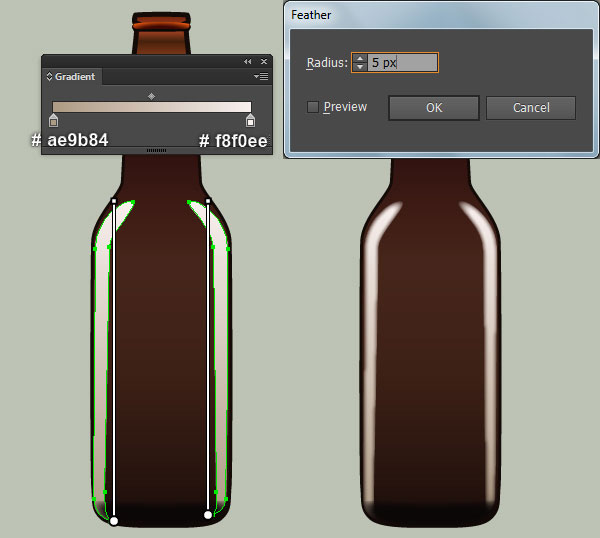Click right gradient annotator top square handle

pyautogui.click(x=208, y=201)
